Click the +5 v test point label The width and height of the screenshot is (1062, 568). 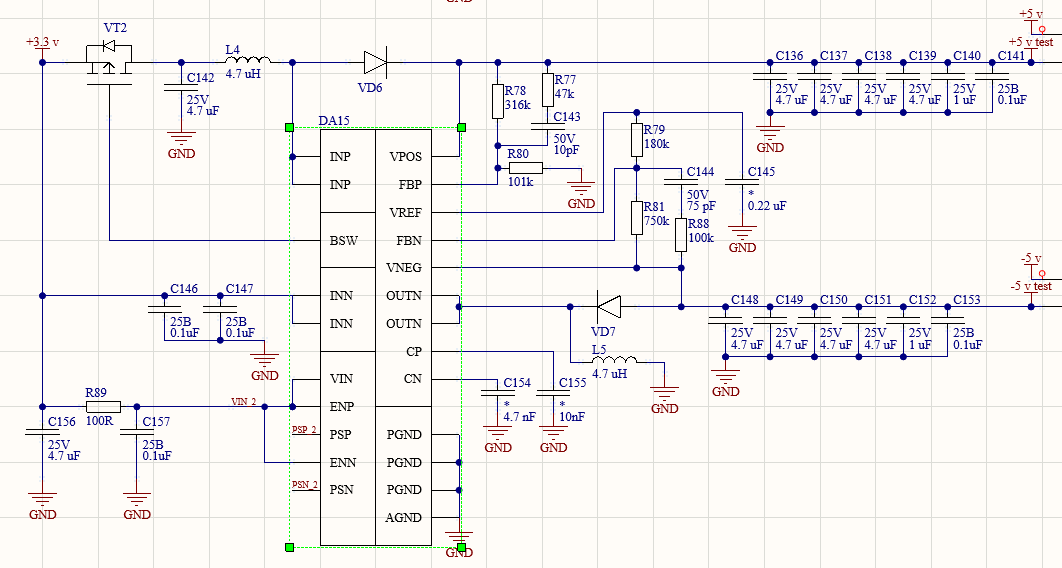pyautogui.click(x=1031, y=42)
